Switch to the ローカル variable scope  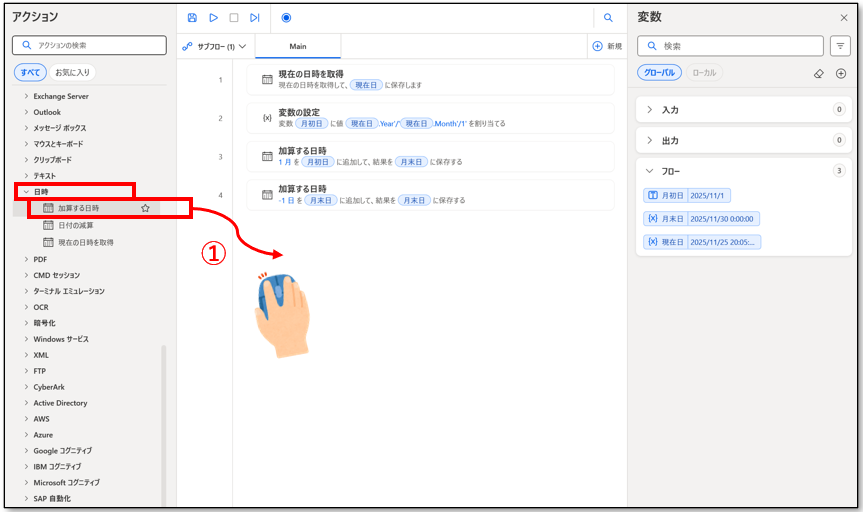(705, 73)
